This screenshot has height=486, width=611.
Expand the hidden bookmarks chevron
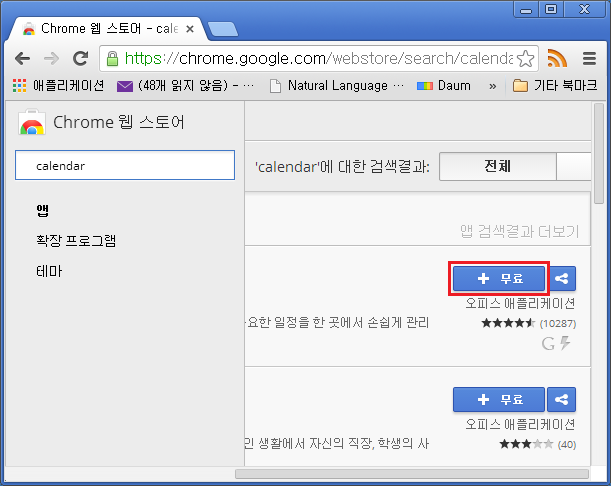click(x=493, y=86)
